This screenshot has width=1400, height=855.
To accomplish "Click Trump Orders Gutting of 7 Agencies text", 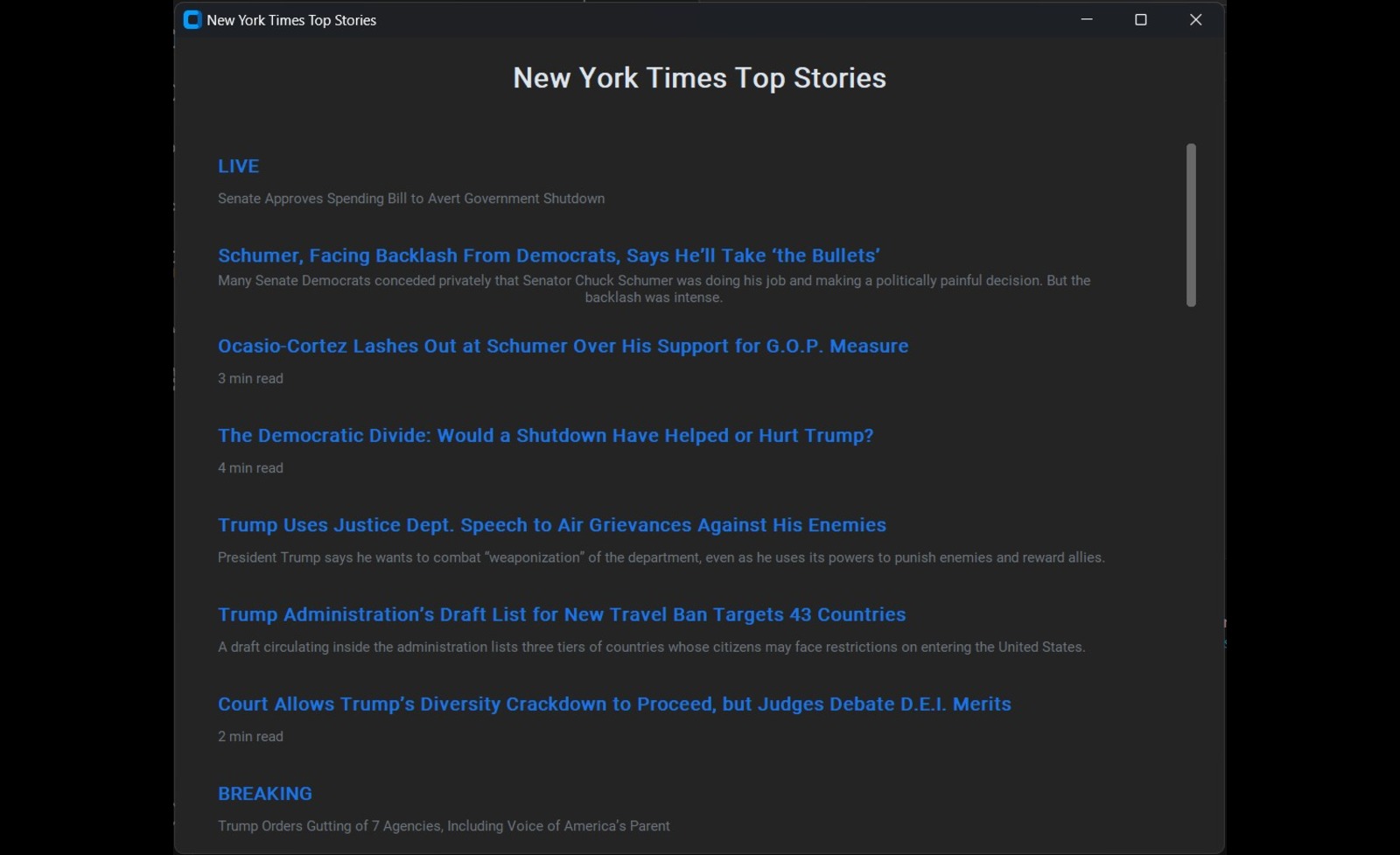I will (444, 826).
